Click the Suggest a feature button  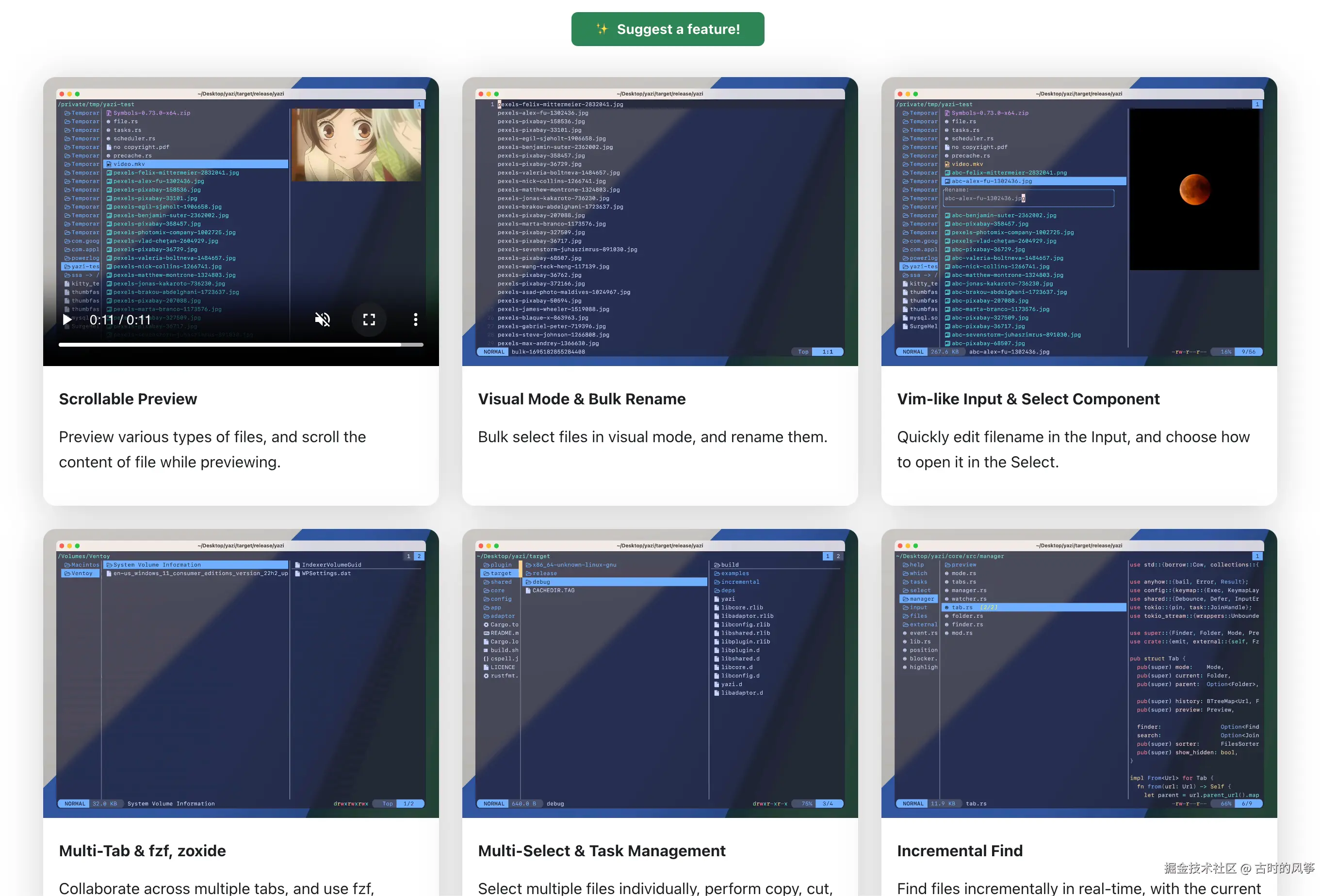click(667, 29)
